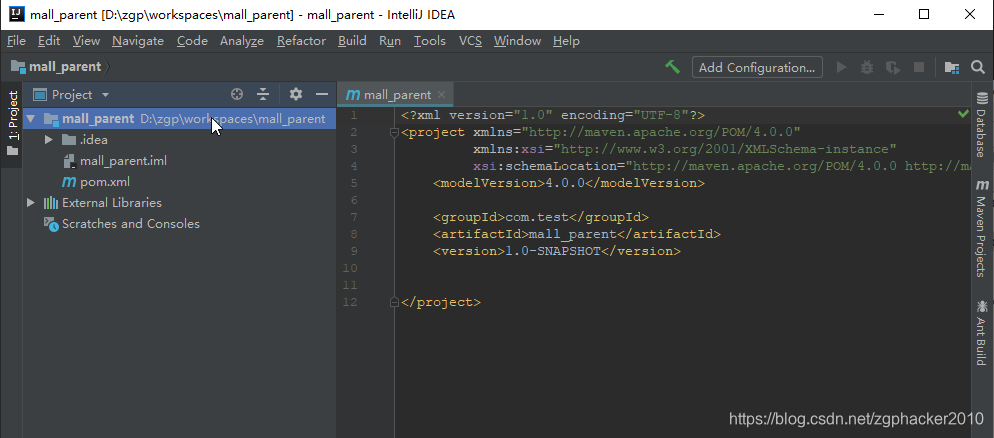
Task: Click version 1.0-SNAPSHOT text in editor
Action: click(x=552, y=251)
